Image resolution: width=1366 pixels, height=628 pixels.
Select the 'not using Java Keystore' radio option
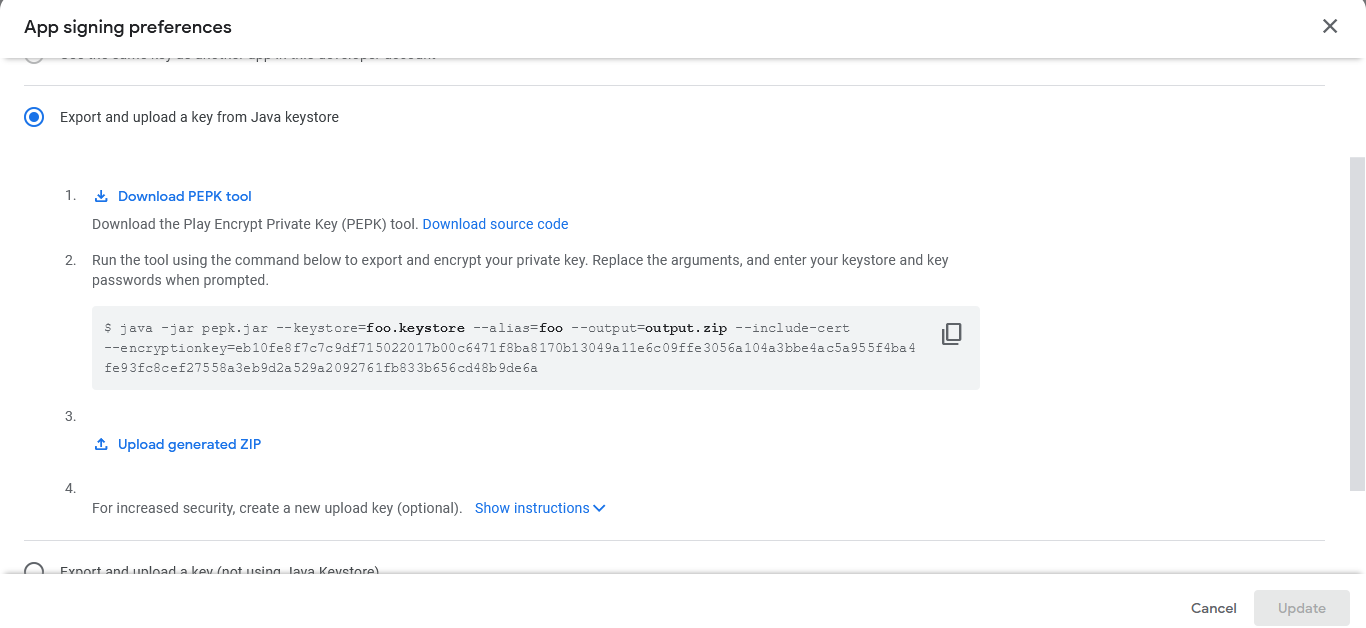coord(35,571)
